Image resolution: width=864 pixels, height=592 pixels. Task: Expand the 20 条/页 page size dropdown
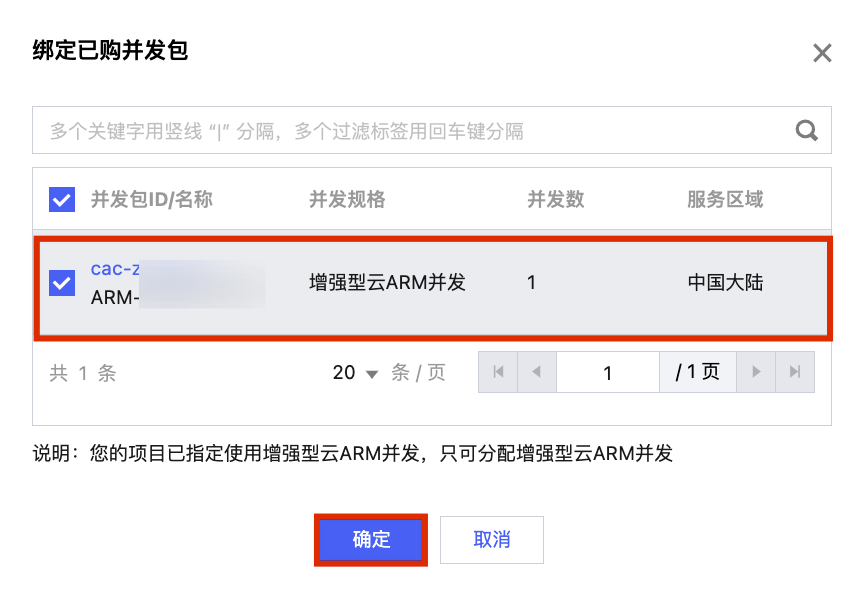356,373
